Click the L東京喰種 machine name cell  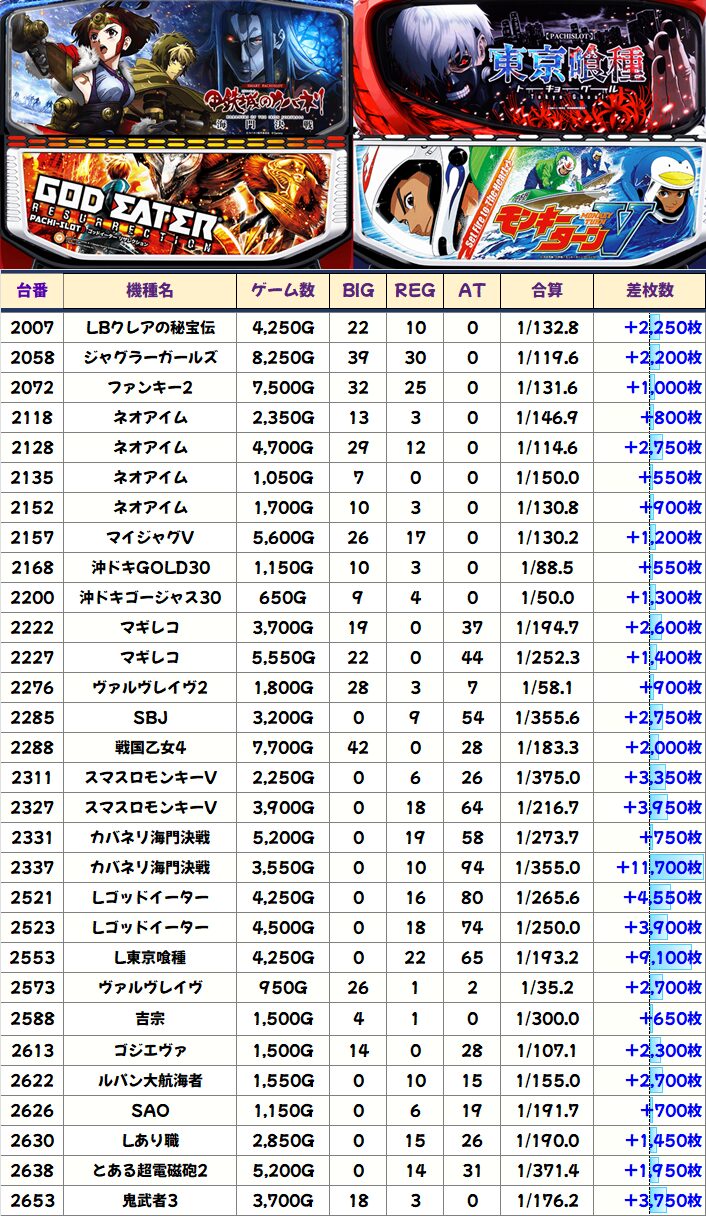(150, 958)
